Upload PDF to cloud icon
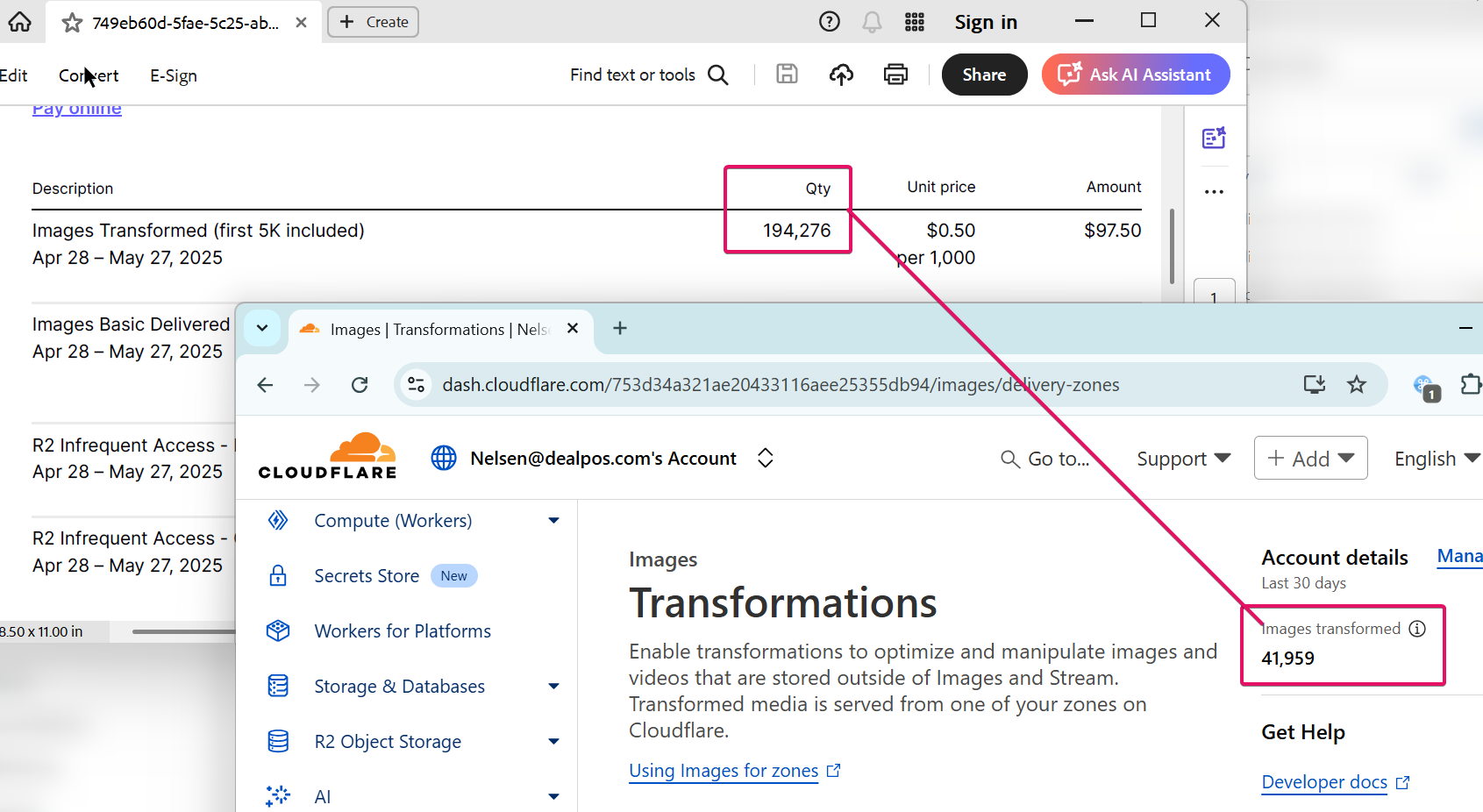 (x=841, y=75)
